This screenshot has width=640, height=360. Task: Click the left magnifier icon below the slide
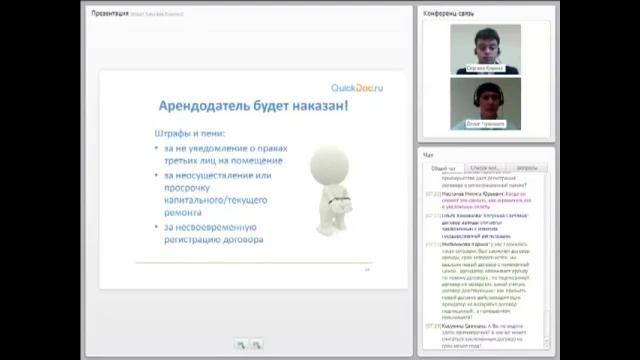coord(241,345)
